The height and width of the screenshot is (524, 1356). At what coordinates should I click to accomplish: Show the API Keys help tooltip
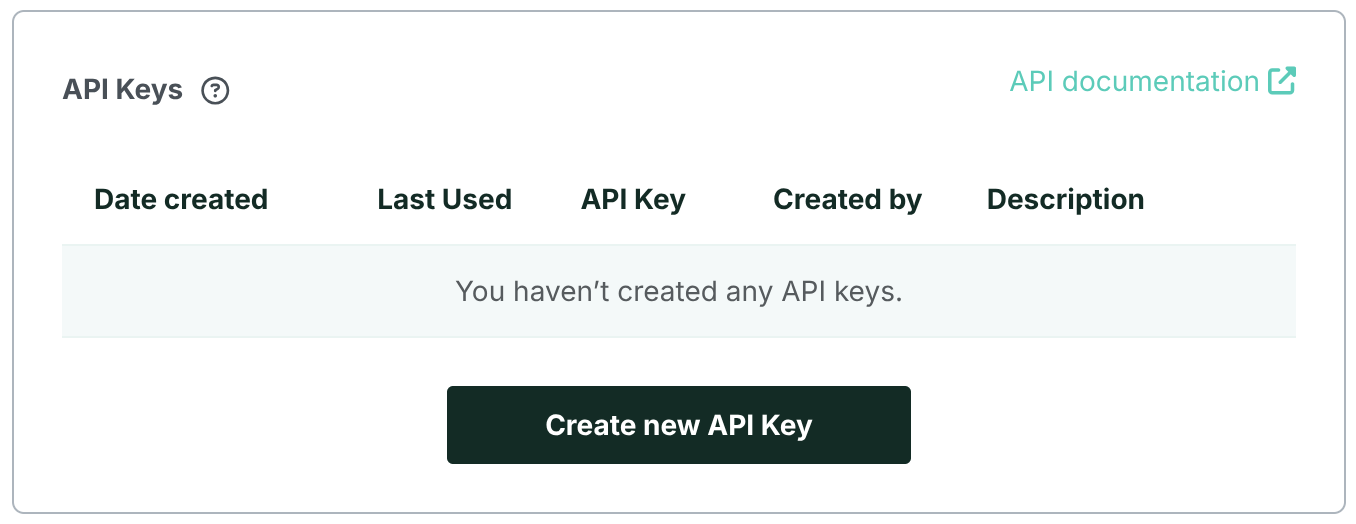pos(215,91)
